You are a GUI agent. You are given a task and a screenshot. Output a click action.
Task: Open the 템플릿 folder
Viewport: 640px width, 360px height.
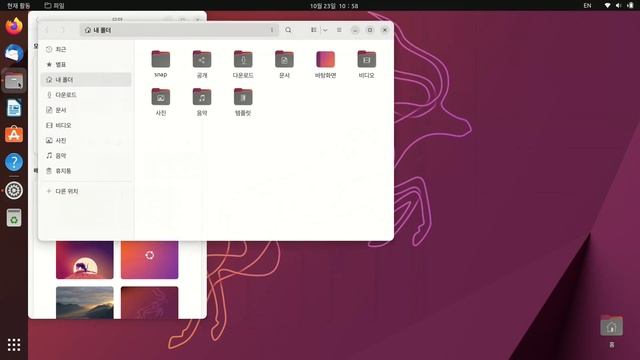(x=243, y=101)
